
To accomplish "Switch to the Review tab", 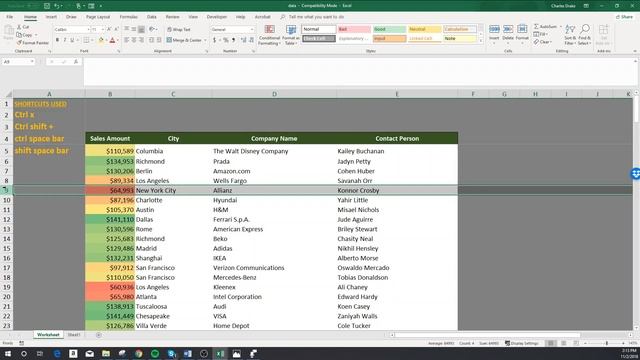I will click(172, 17).
